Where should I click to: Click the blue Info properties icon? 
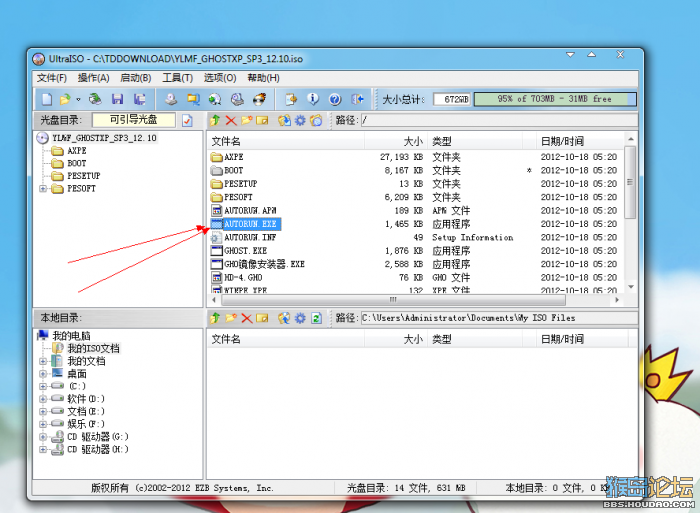coord(313,99)
